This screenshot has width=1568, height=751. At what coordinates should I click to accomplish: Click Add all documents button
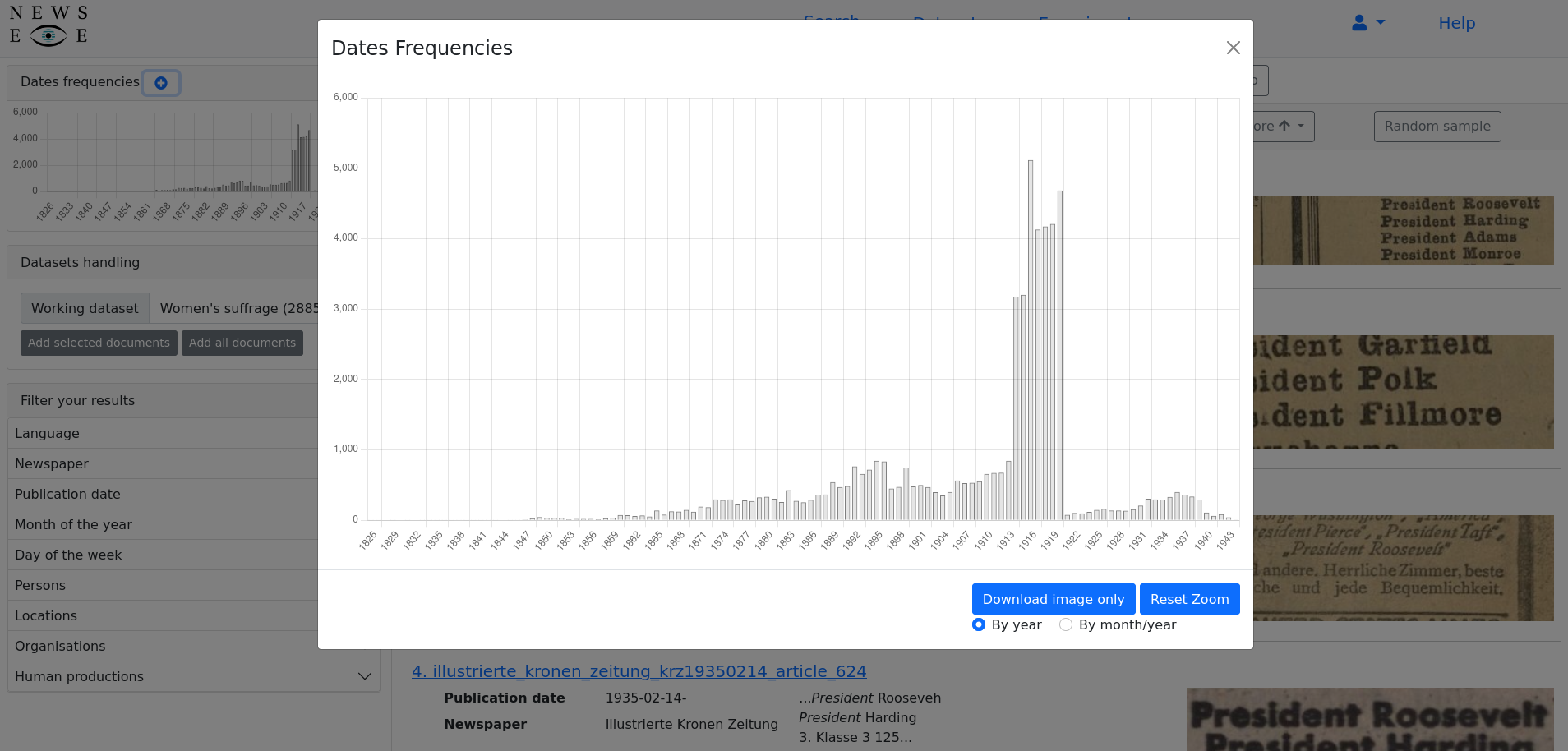pyautogui.click(x=242, y=343)
